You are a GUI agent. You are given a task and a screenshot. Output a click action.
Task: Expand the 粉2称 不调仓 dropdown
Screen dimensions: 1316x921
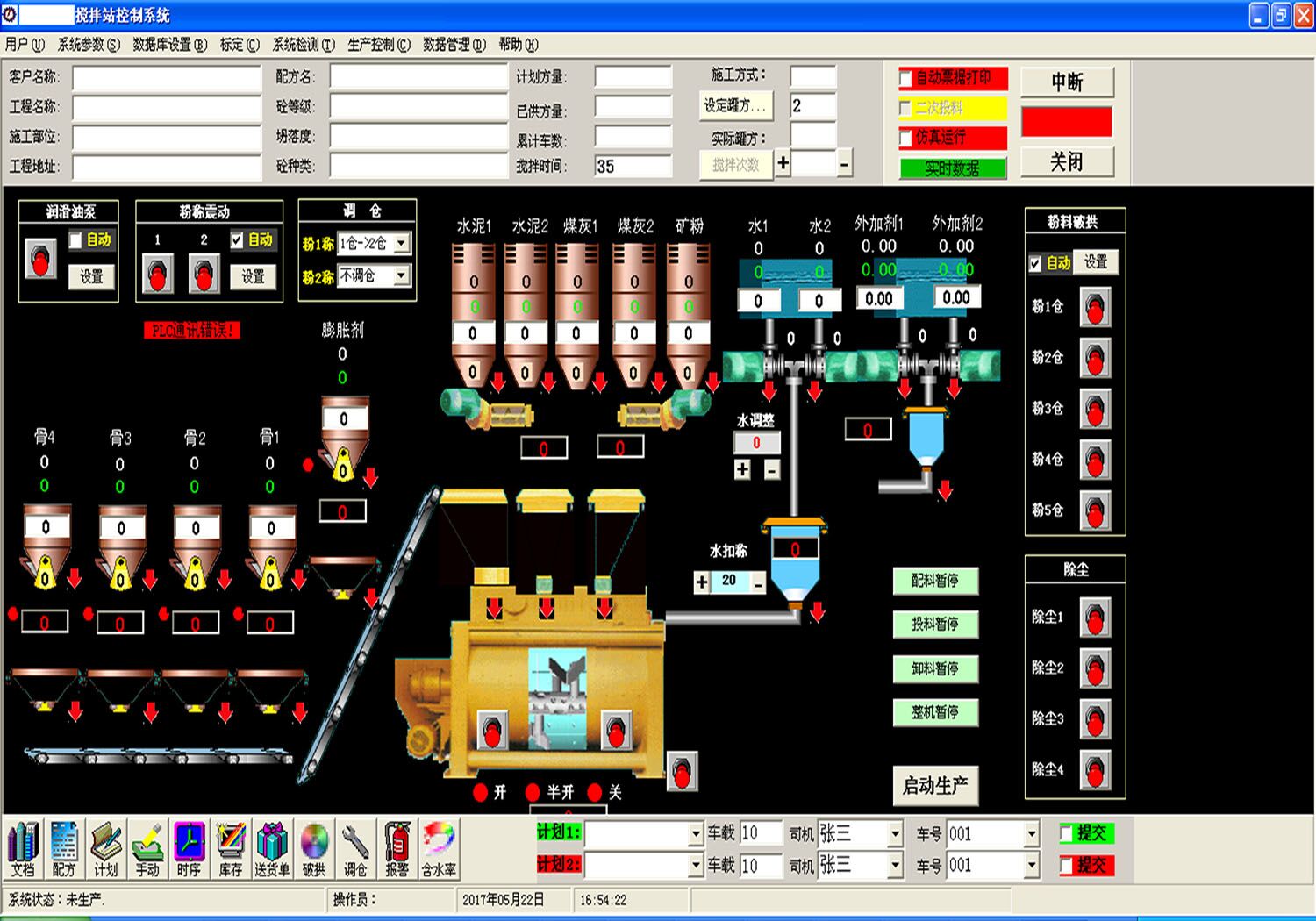[x=401, y=276]
